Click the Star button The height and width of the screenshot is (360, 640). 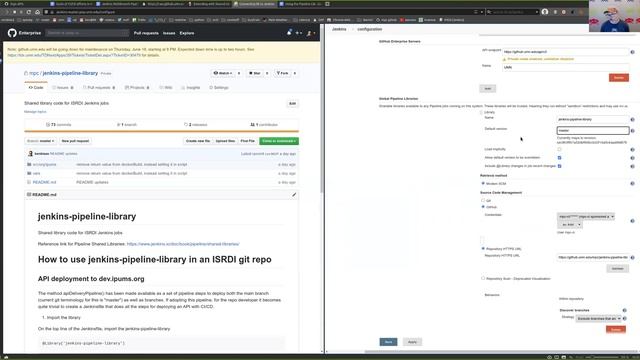[x=255, y=73]
